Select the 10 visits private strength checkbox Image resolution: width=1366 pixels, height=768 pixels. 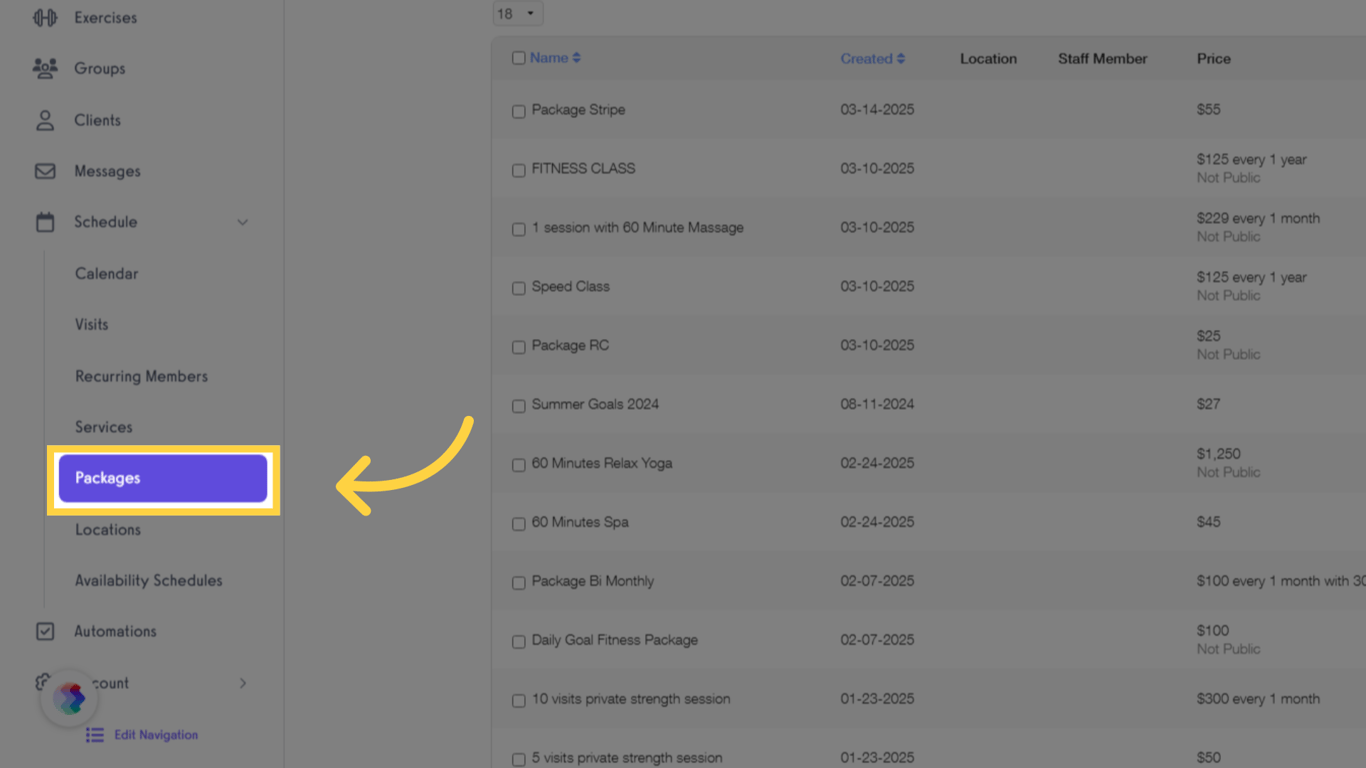click(518, 701)
